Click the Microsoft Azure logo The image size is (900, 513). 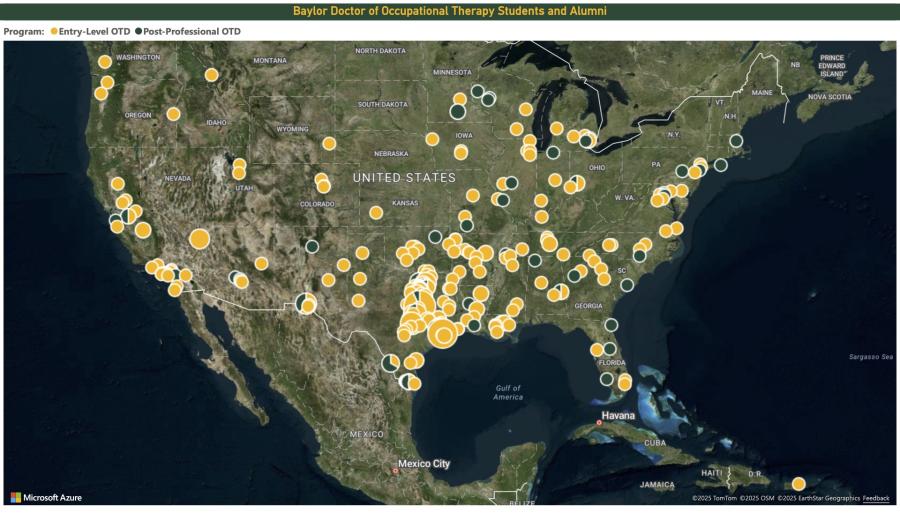[46, 498]
